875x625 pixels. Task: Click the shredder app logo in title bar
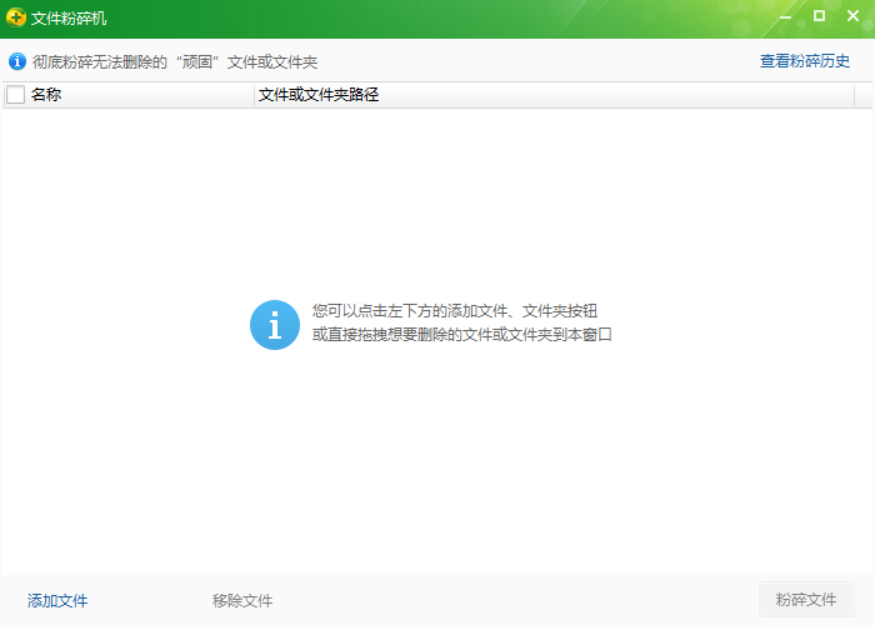(x=14, y=15)
